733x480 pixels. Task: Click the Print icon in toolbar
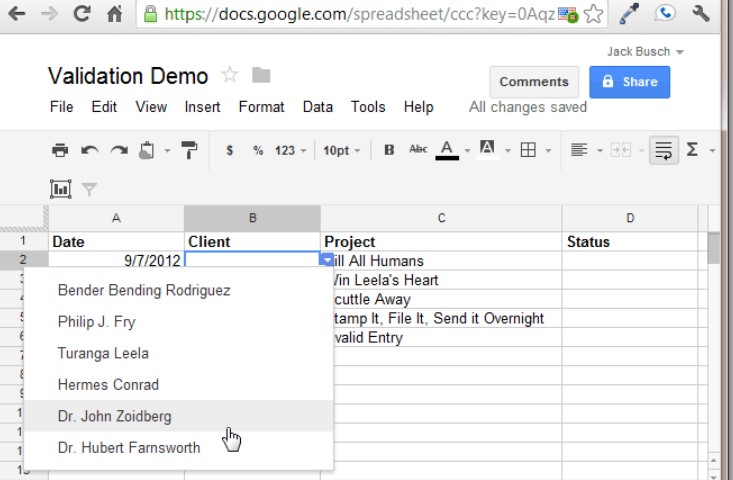tap(60, 150)
